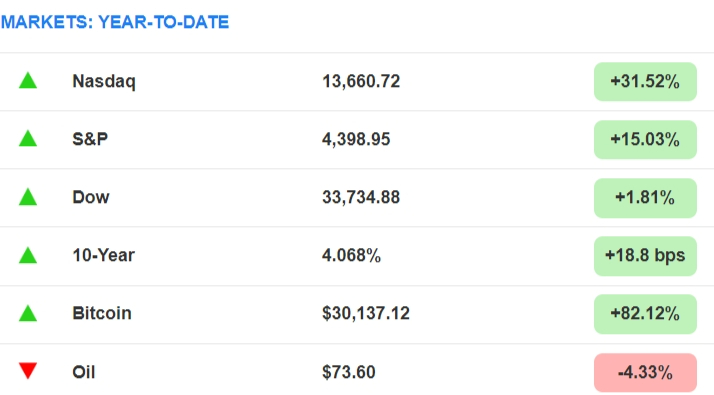Select the Nasdaq row label
Viewport: 714px width, 395px height.
pyautogui.click(x=104, y=82)
